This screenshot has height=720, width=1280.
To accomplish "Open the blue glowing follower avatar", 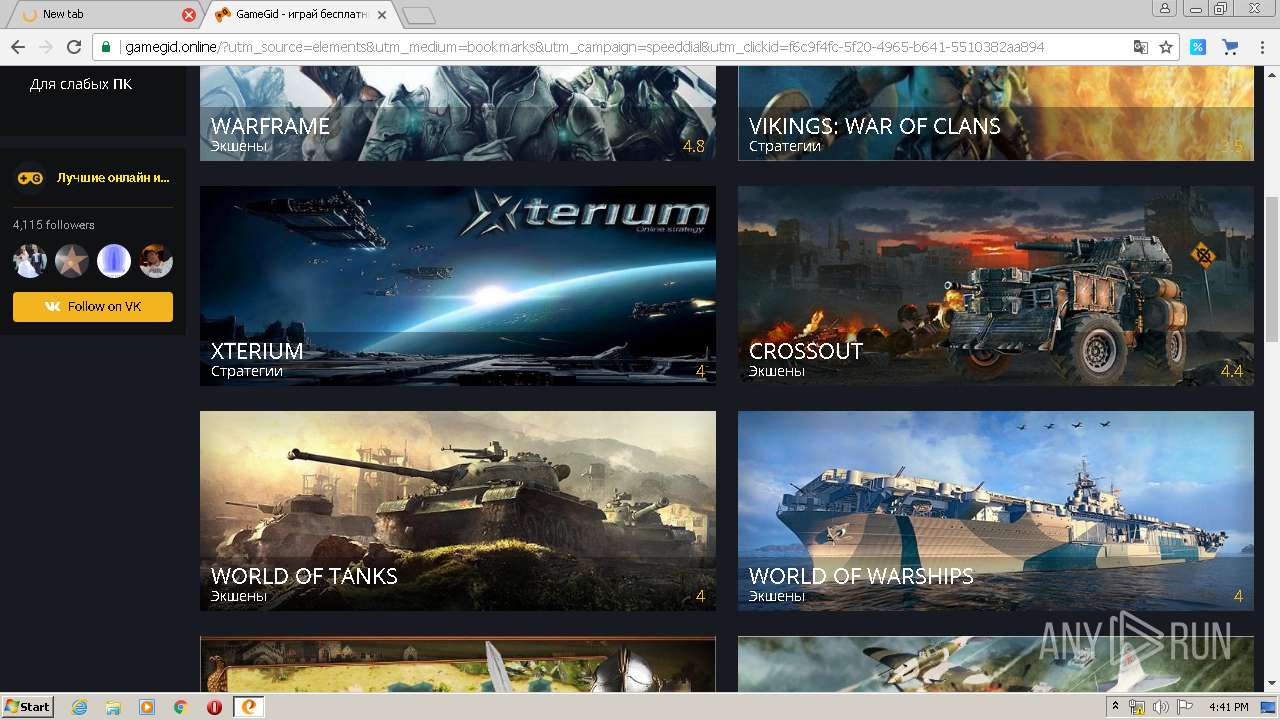I will 114,261.
